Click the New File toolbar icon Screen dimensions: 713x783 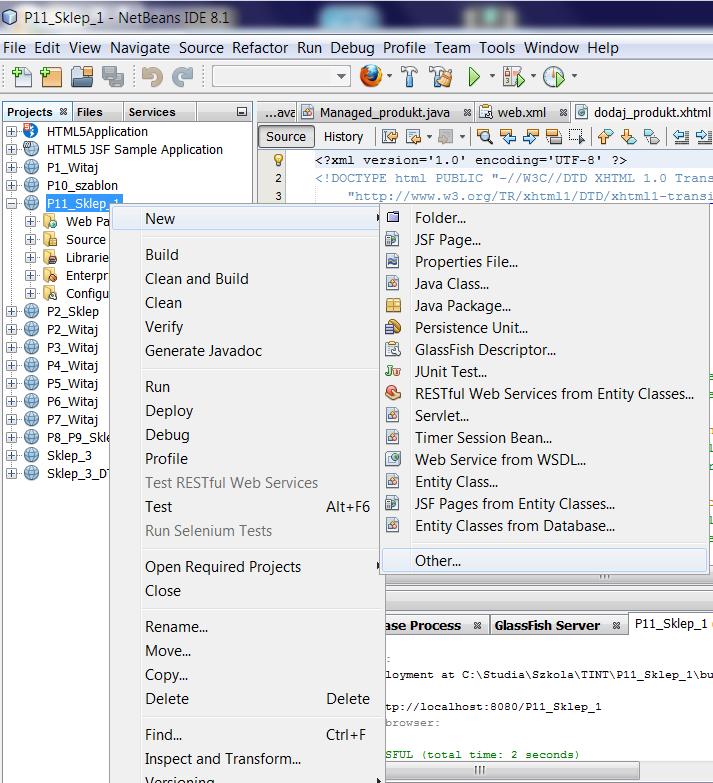21,76
